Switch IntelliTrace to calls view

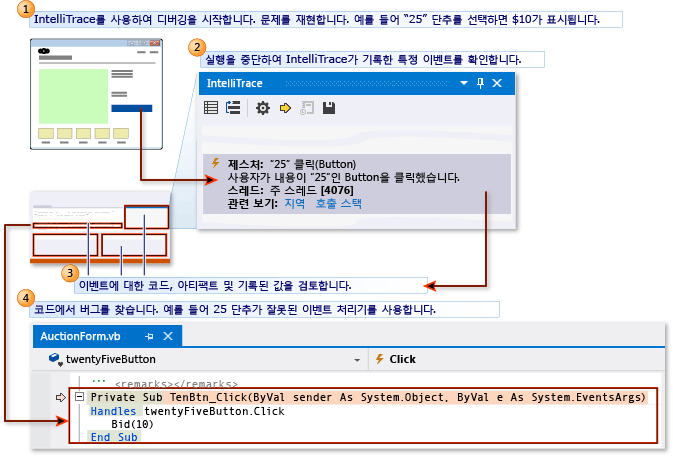pyautogui.click(x=233, y=107)
